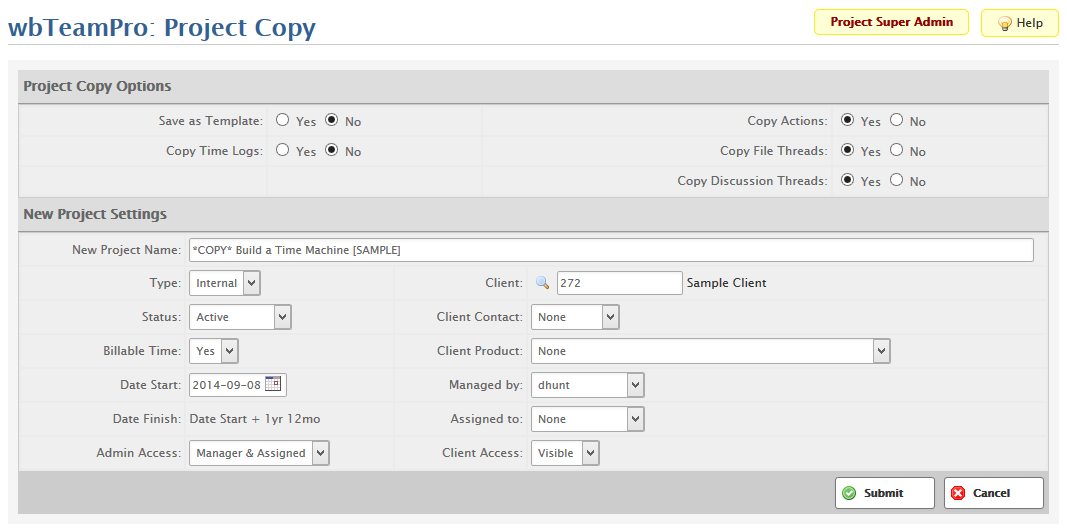
Task: Select Yes for Copy Actions
Action: [847, 120]
